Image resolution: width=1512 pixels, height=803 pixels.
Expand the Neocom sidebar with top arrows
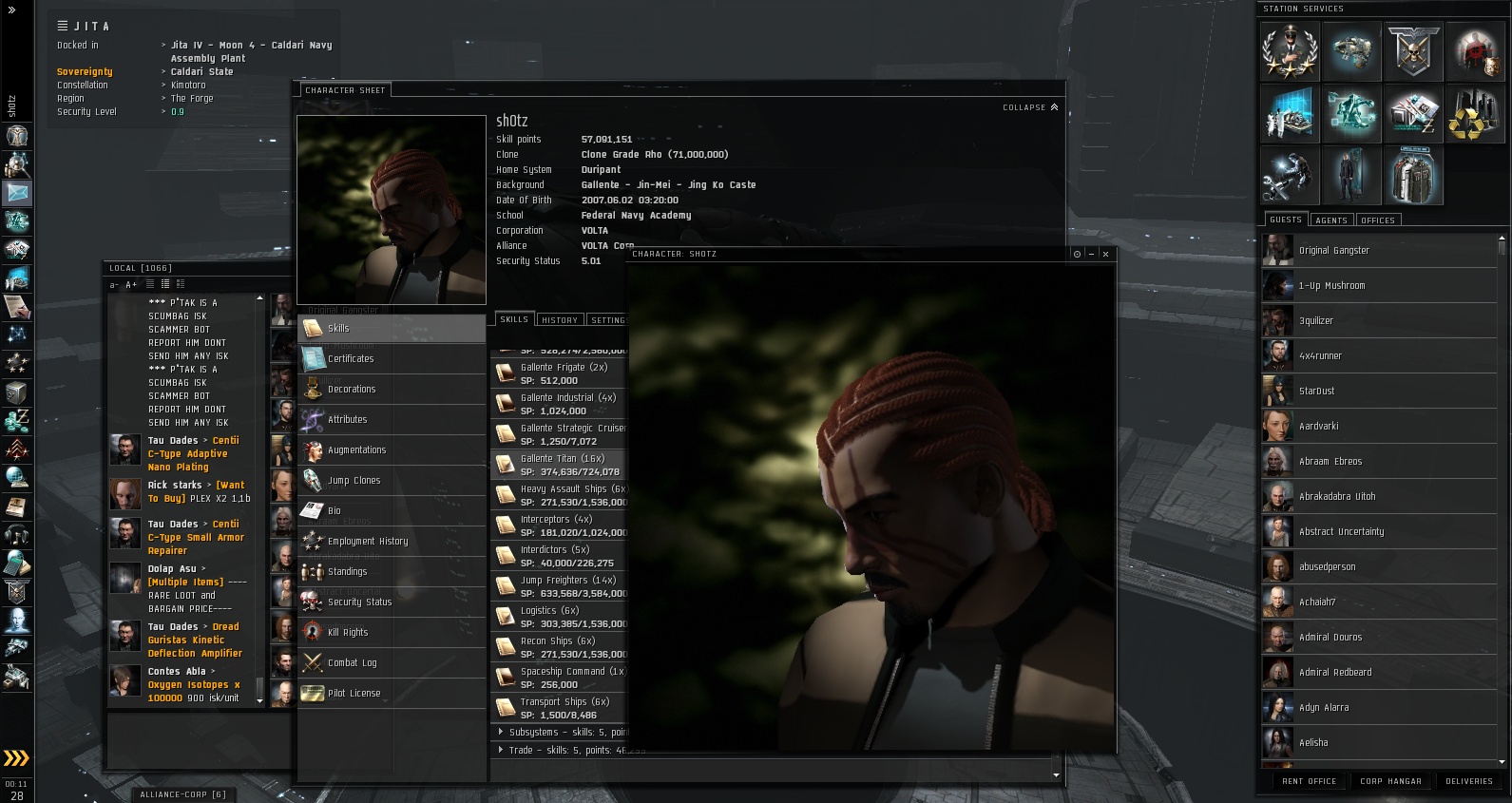[x=11, y=10]
